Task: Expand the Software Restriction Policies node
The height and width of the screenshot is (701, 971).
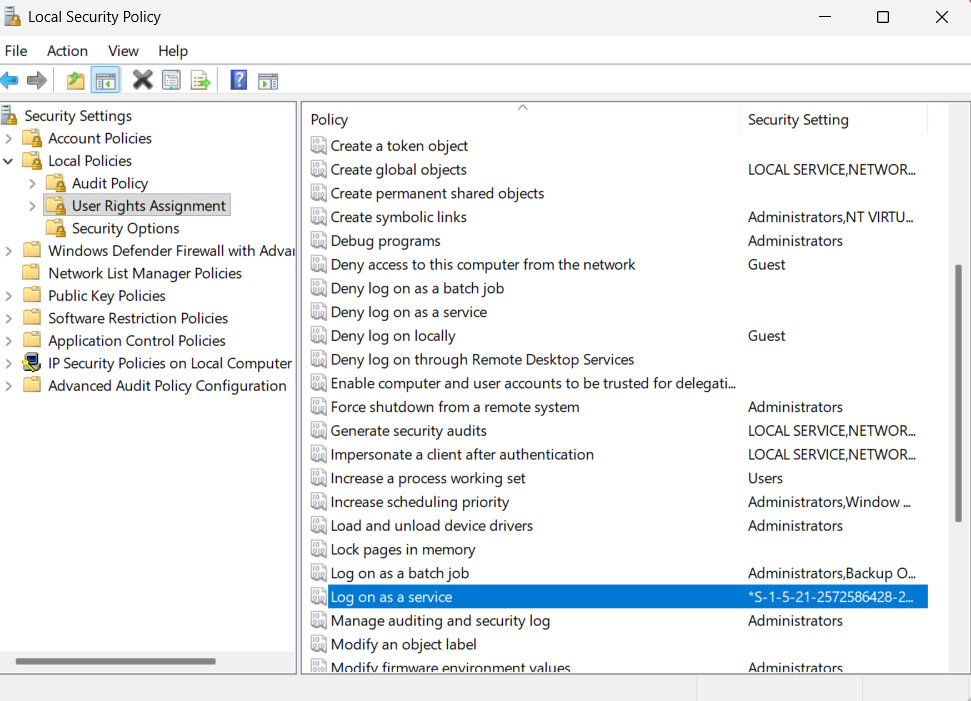Action: (9, 318)
